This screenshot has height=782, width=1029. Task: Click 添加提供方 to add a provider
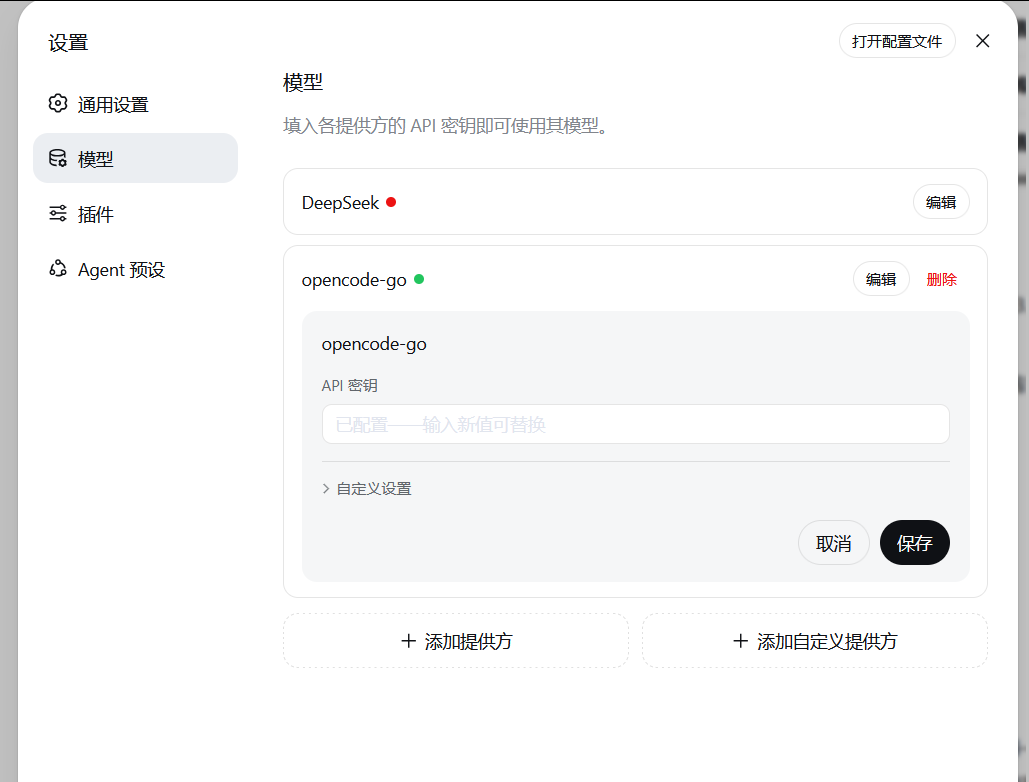tap(455, 641)
